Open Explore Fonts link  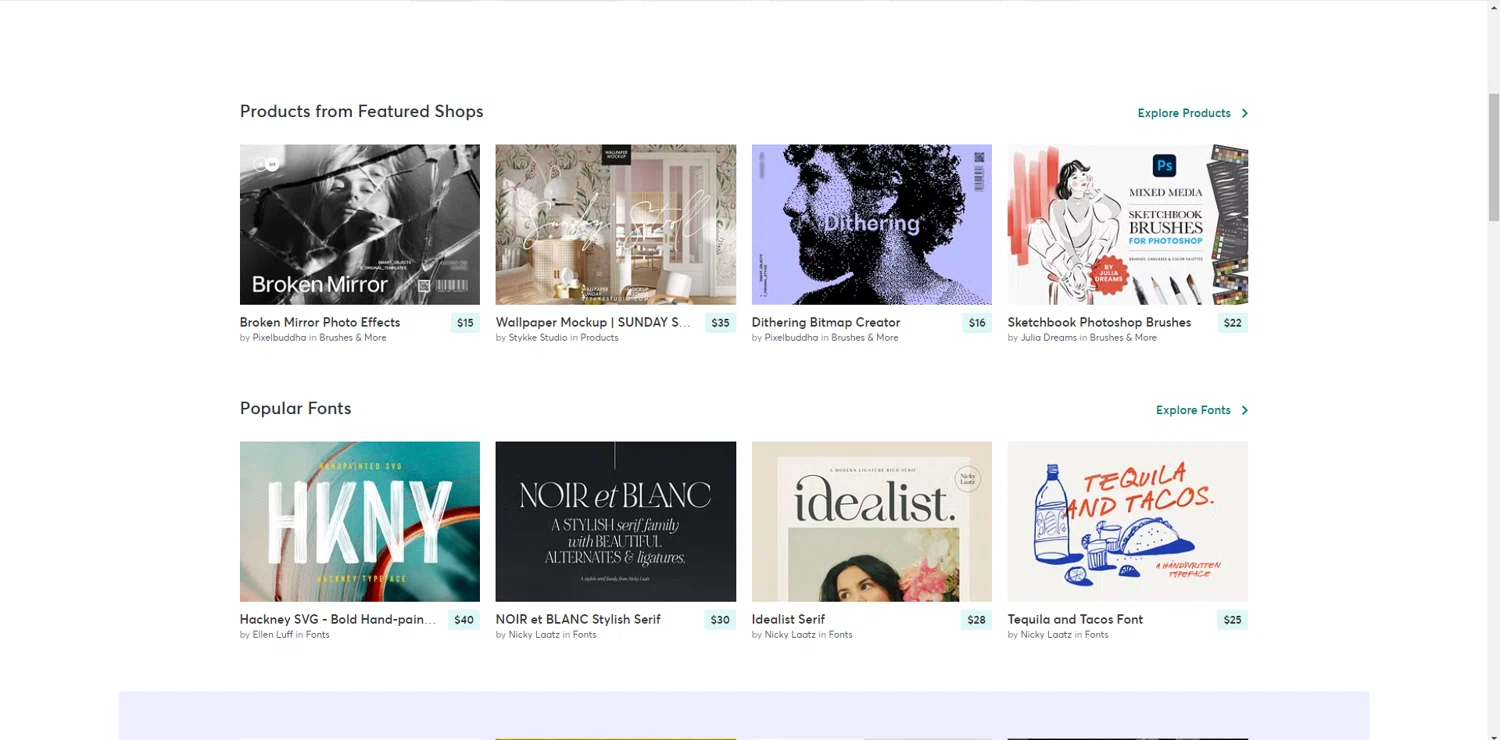[1193, 410]
